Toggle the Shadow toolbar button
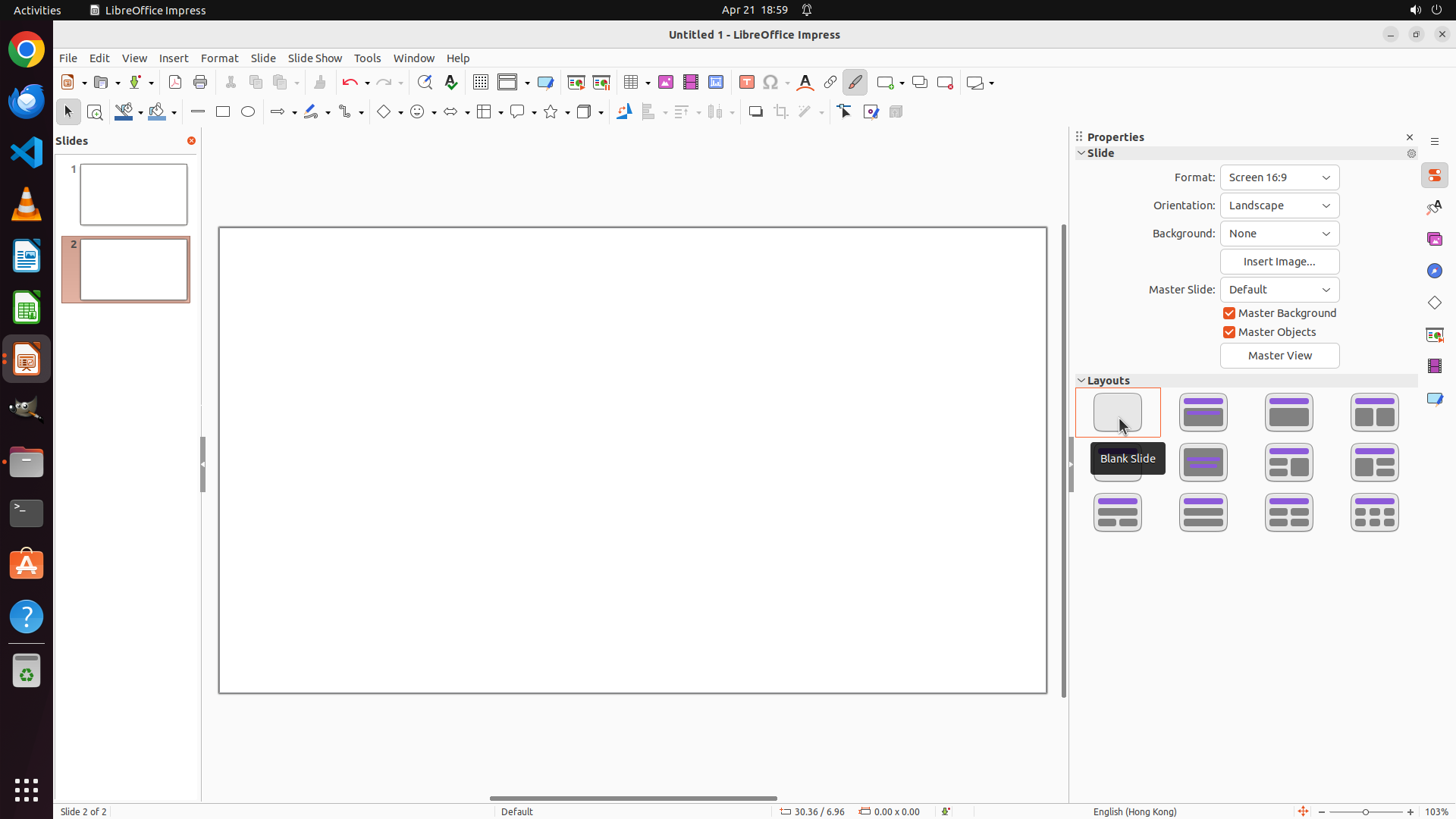 [x=756, y=112]
